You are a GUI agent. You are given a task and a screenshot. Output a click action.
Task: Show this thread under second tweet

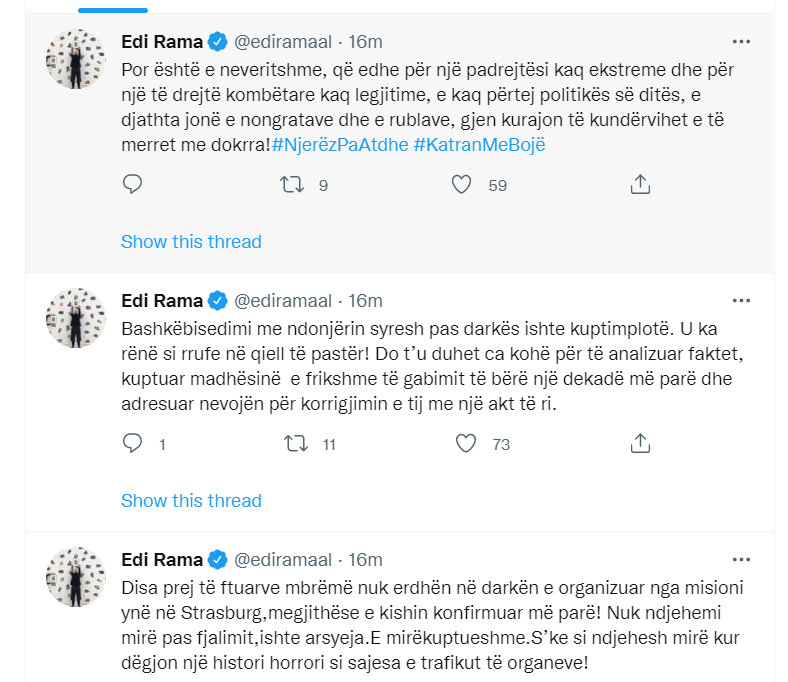tap(191, 500)
